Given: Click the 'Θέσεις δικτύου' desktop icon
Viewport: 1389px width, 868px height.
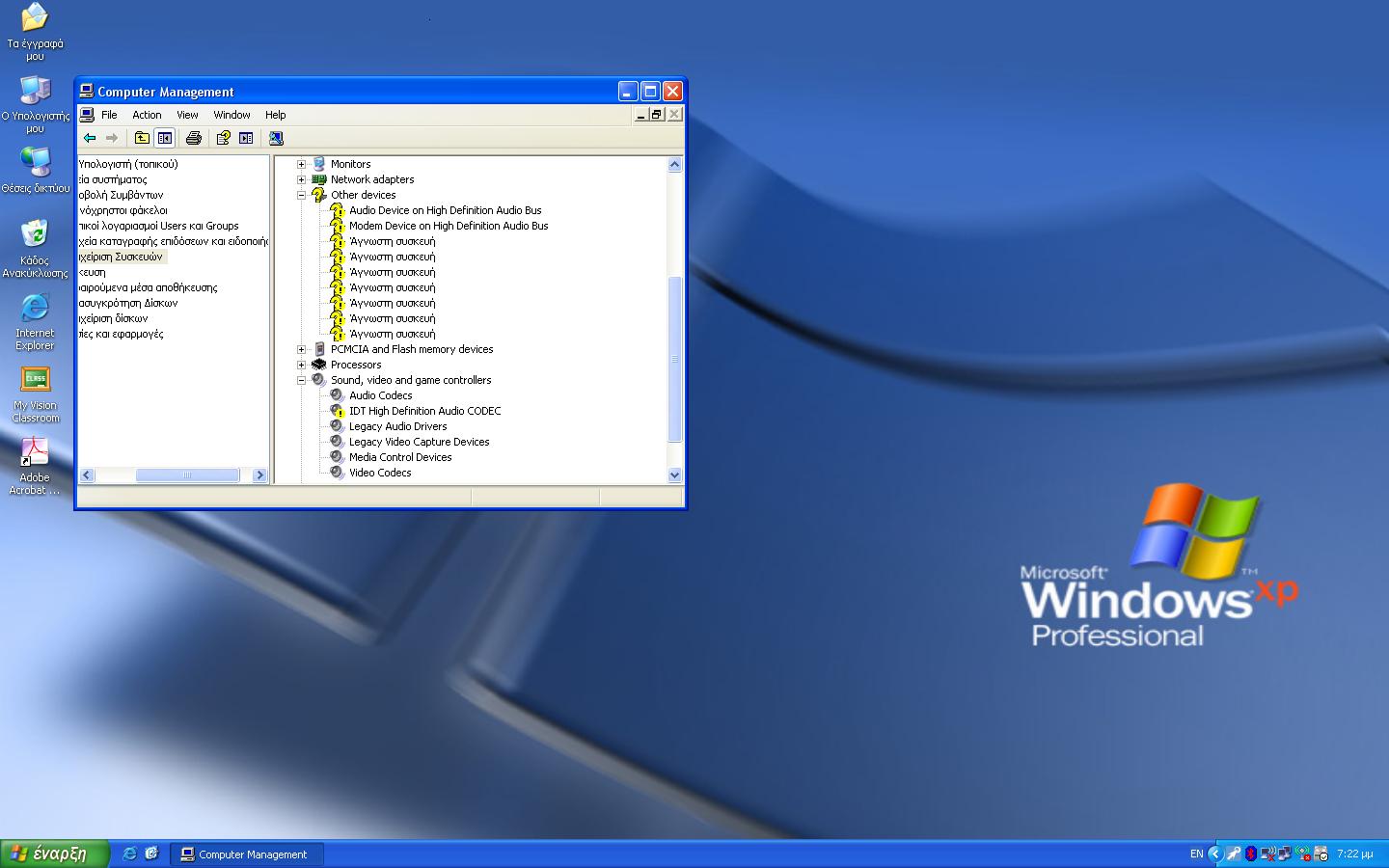Looking at the screenshot, I should coord(35,171).
